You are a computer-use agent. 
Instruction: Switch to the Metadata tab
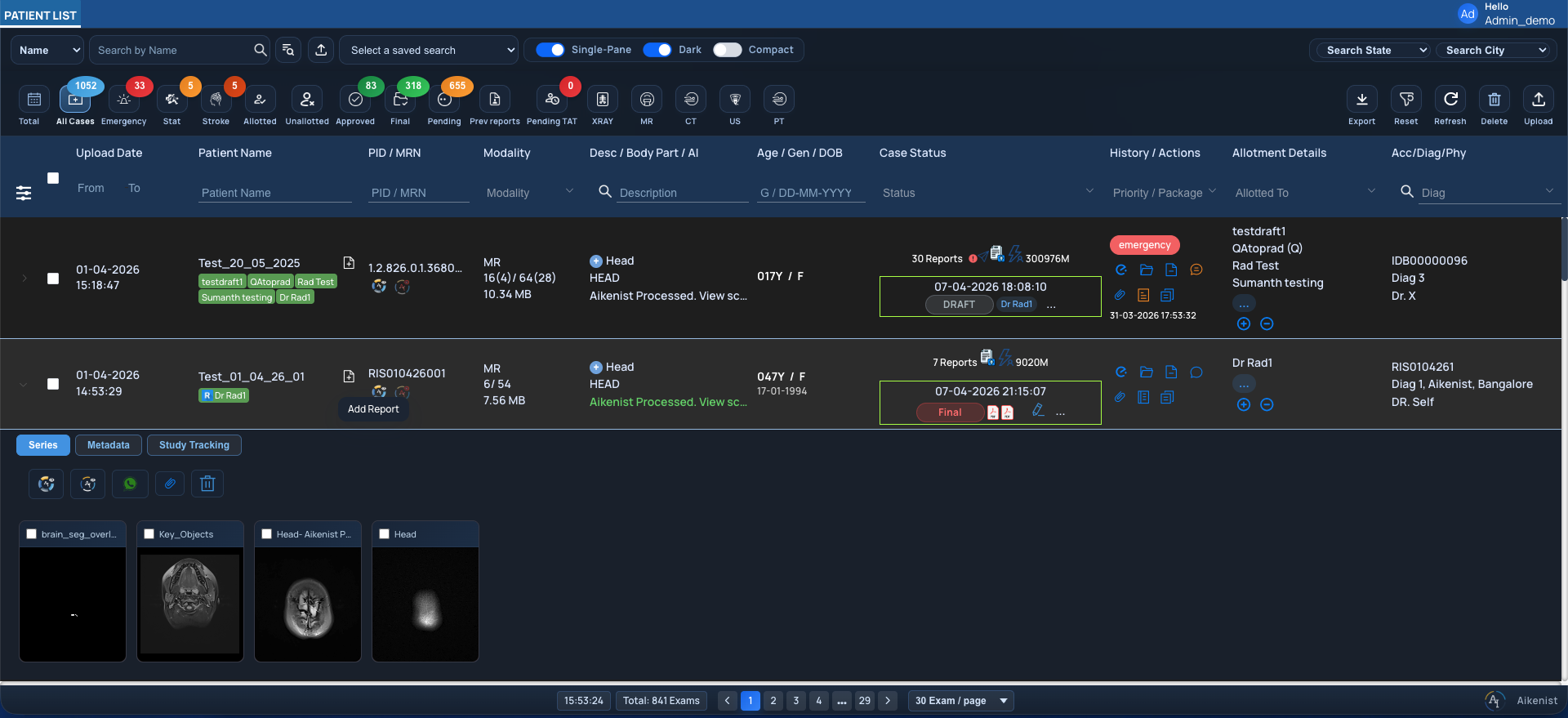pyautogui.click(x=109, y=445)
